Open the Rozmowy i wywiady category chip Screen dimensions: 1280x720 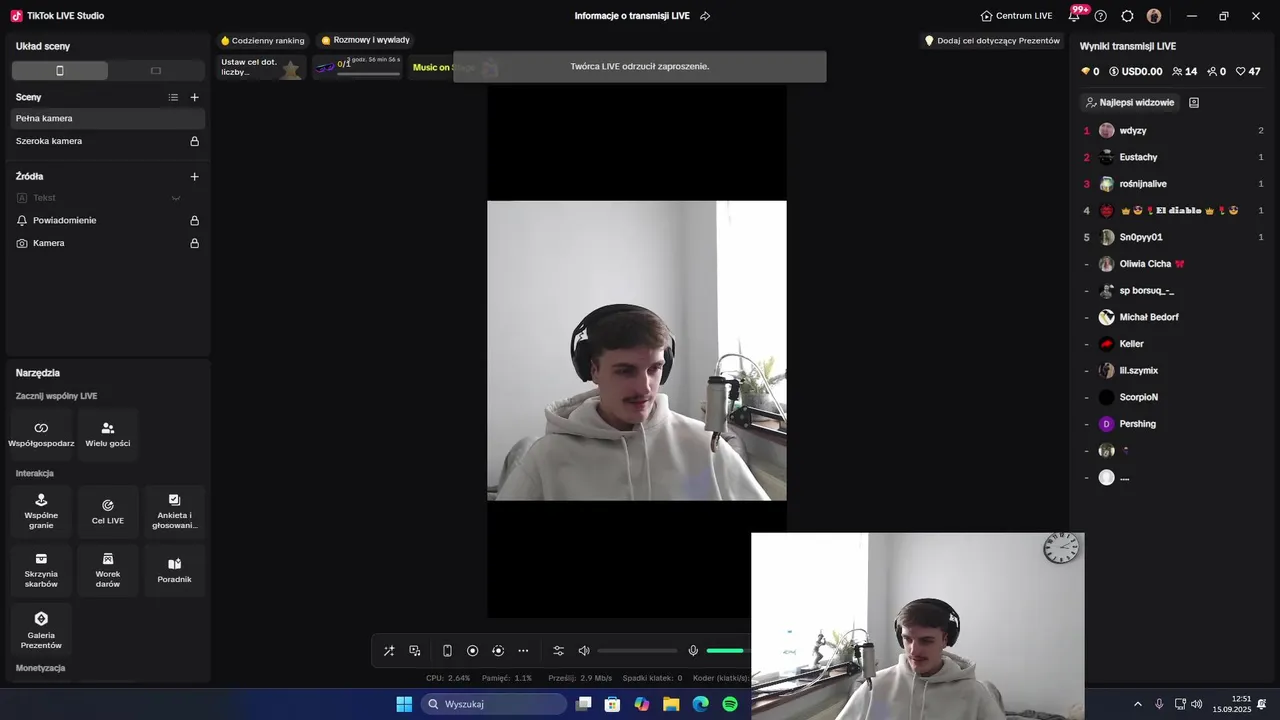click(365, 40)
